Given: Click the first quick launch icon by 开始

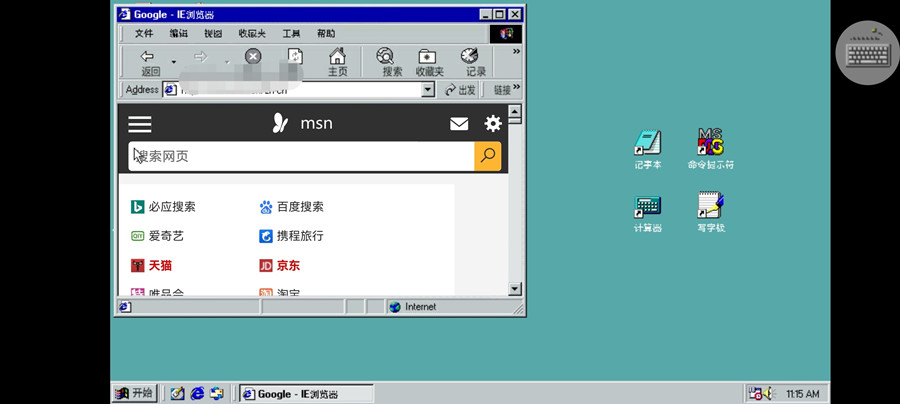Looking at the screenshot, I should [x=177, y=393].
